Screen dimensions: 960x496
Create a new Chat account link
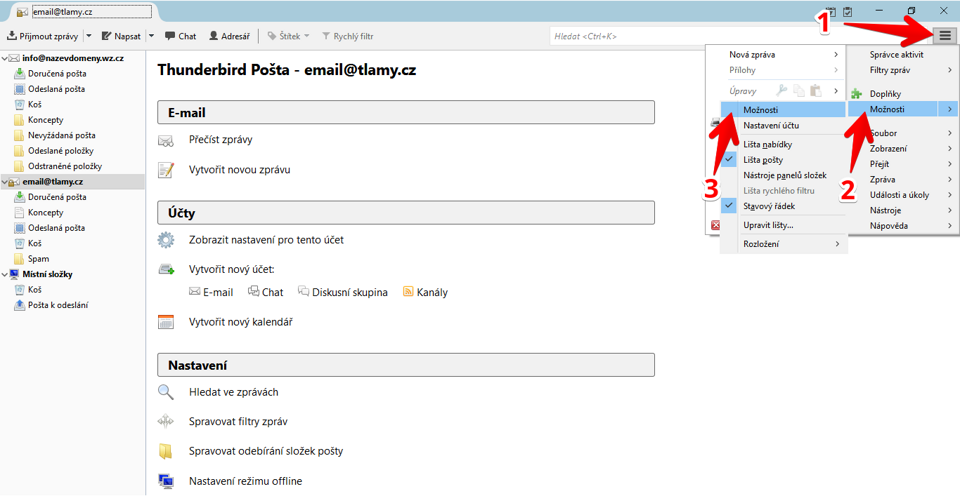tap(266, 292)
